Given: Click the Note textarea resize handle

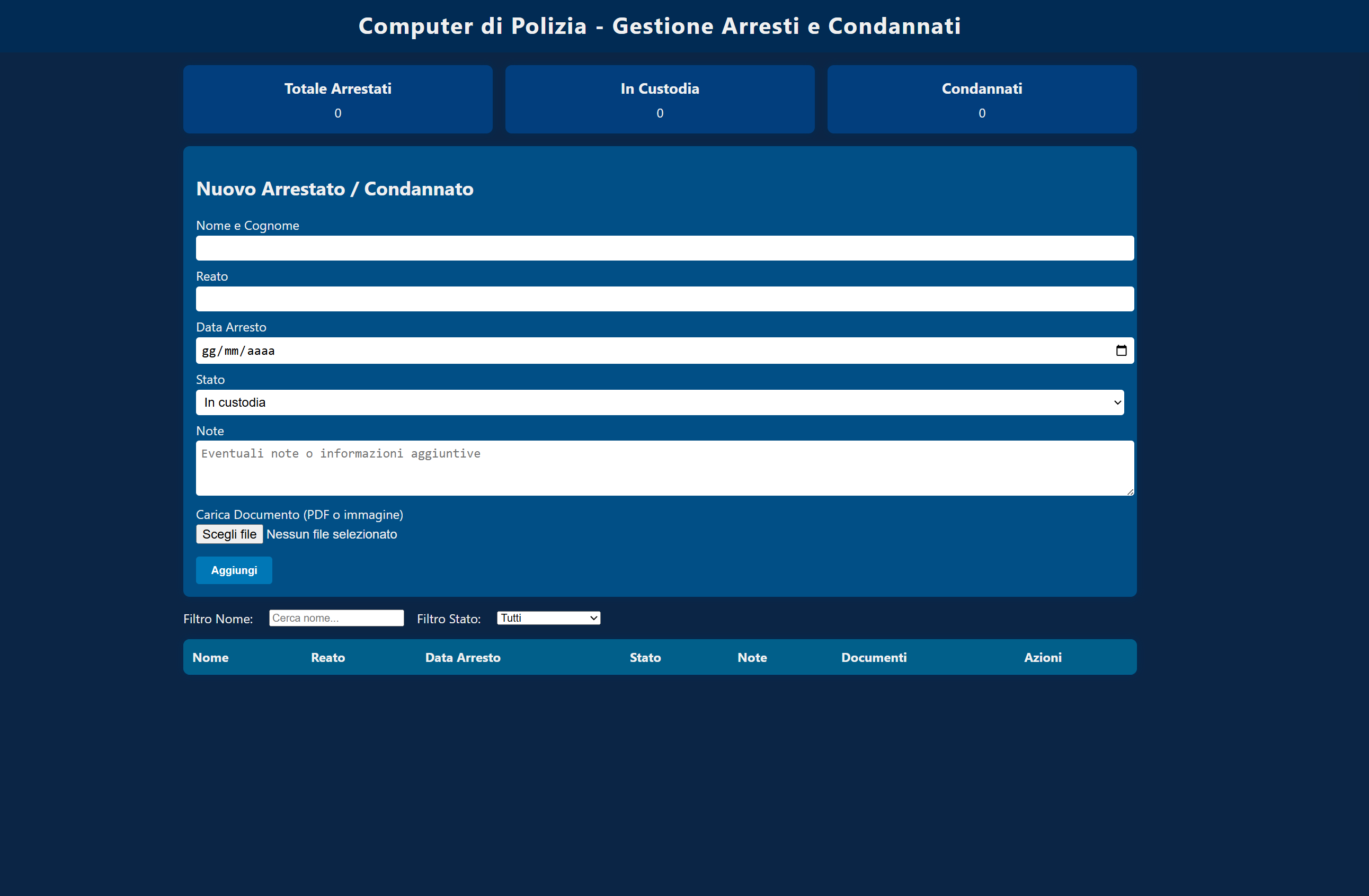Looking at the screenshot, I should 1130,492.
